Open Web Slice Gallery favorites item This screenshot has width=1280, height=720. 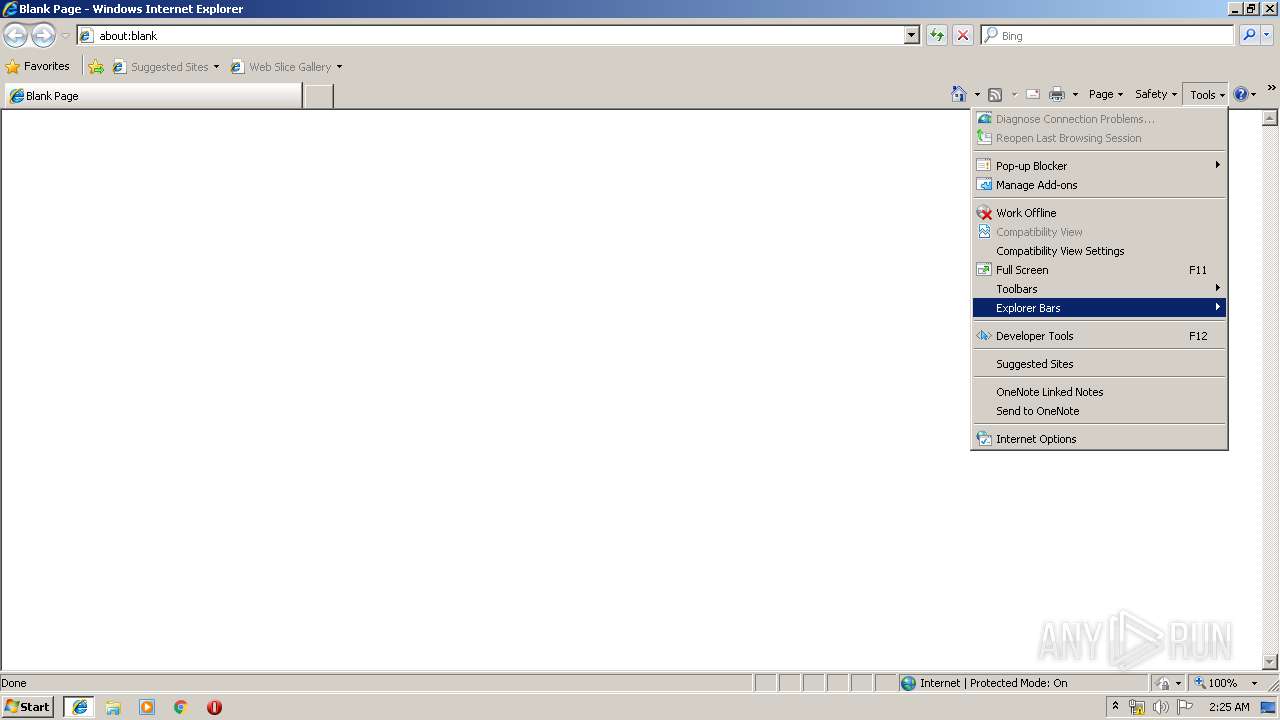tap(287, 67)
